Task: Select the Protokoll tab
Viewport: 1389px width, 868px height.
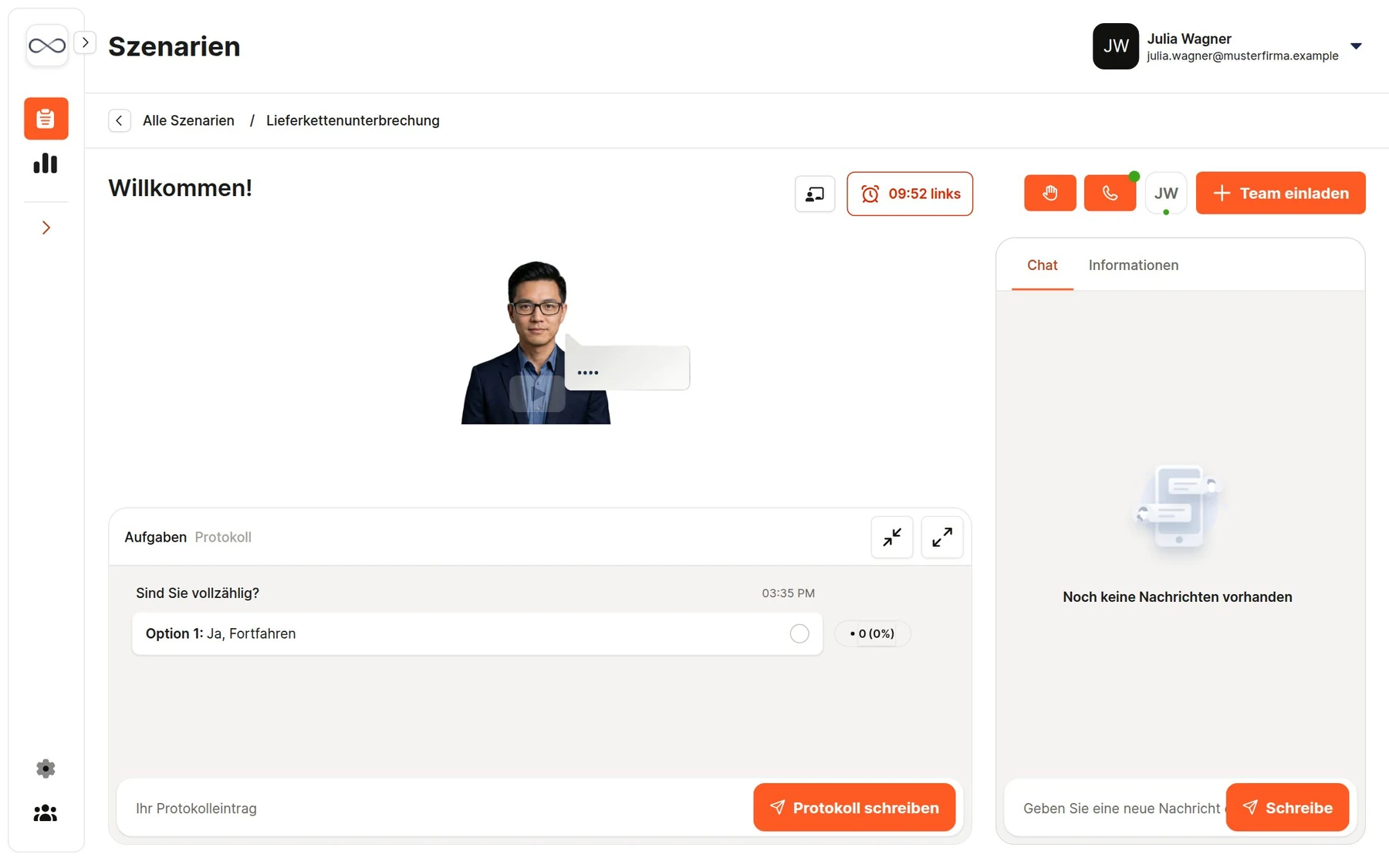Action: click(223, 537)
